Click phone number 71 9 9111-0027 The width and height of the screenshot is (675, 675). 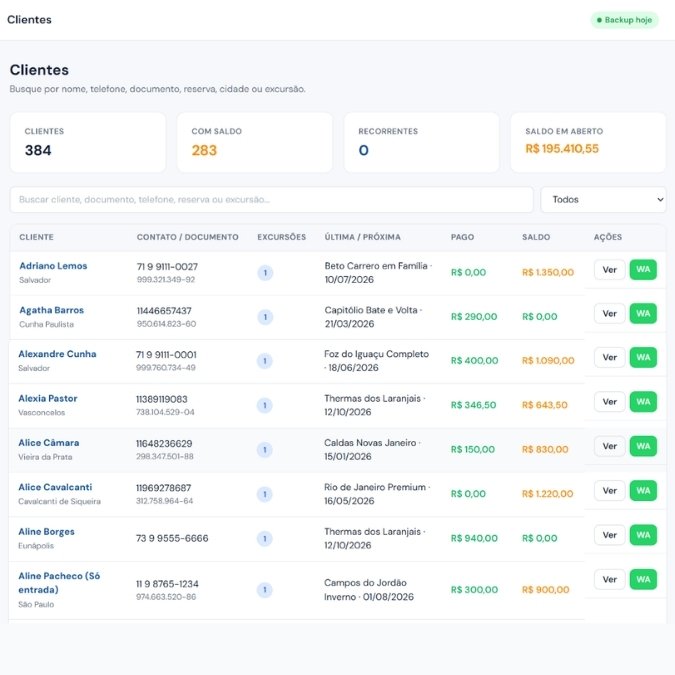click(x=167, y=266)
